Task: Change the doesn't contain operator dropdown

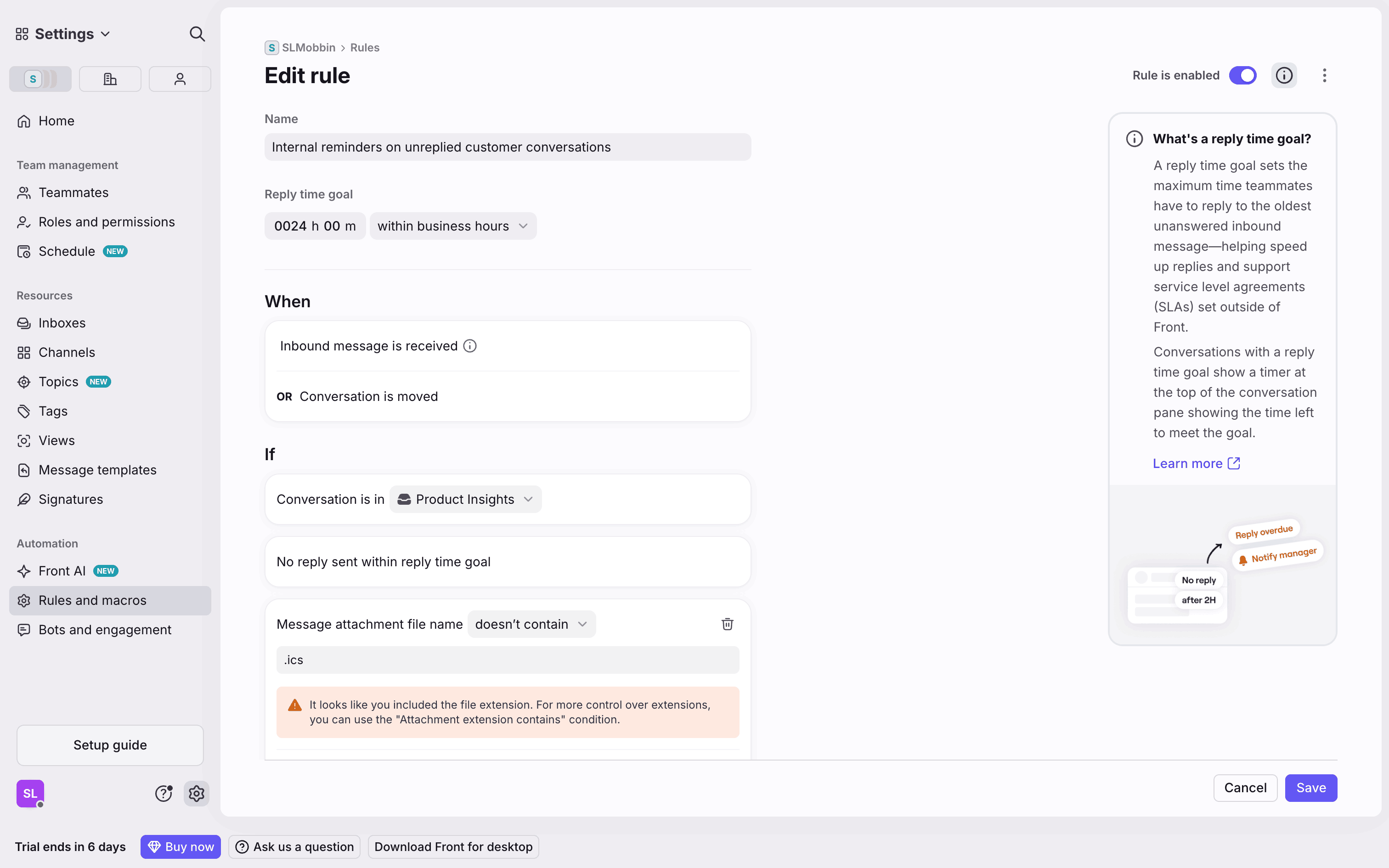Action: click(x=531, y=624)
